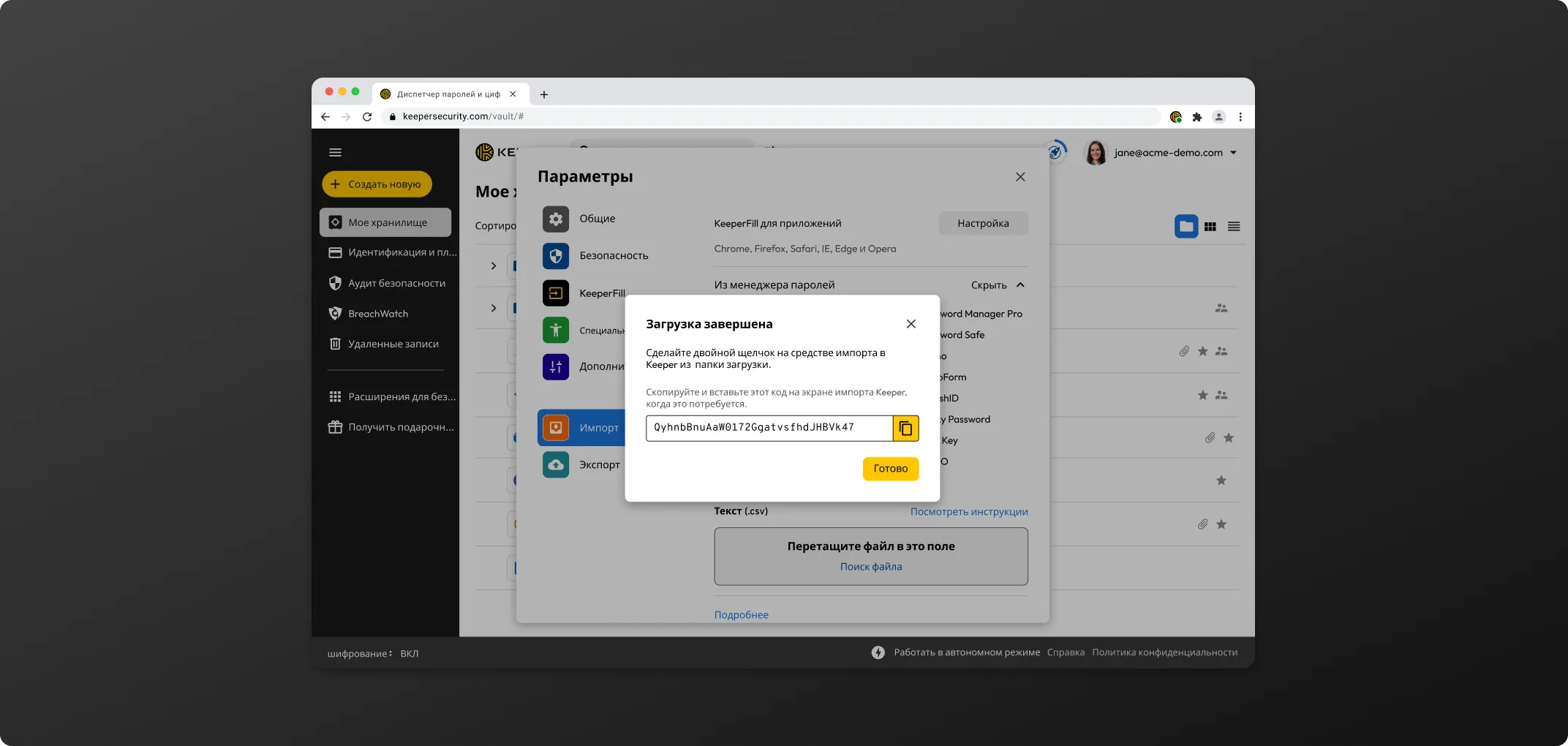Click Работать в автономном режиме
This screenshot has height=746, width=1568.
click(967, 652)
